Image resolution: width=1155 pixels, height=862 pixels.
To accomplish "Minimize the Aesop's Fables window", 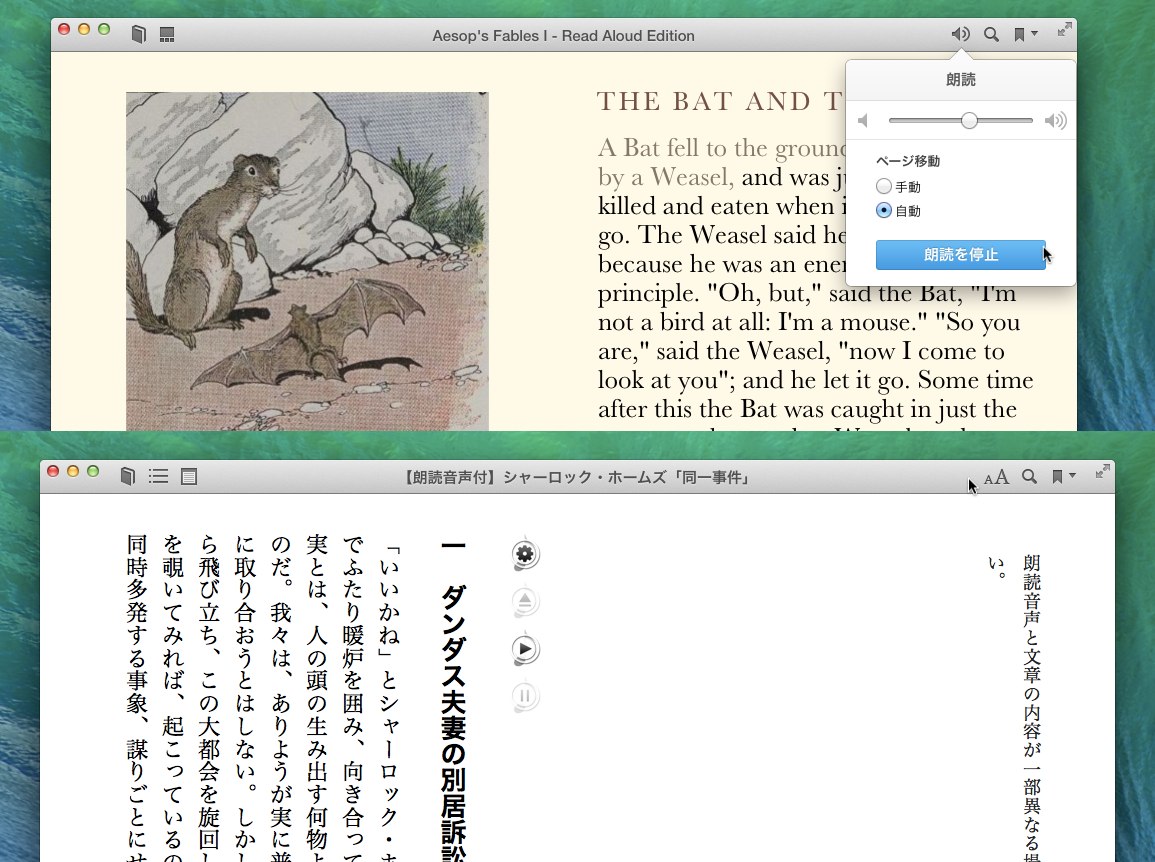I will tap(84, 29).
